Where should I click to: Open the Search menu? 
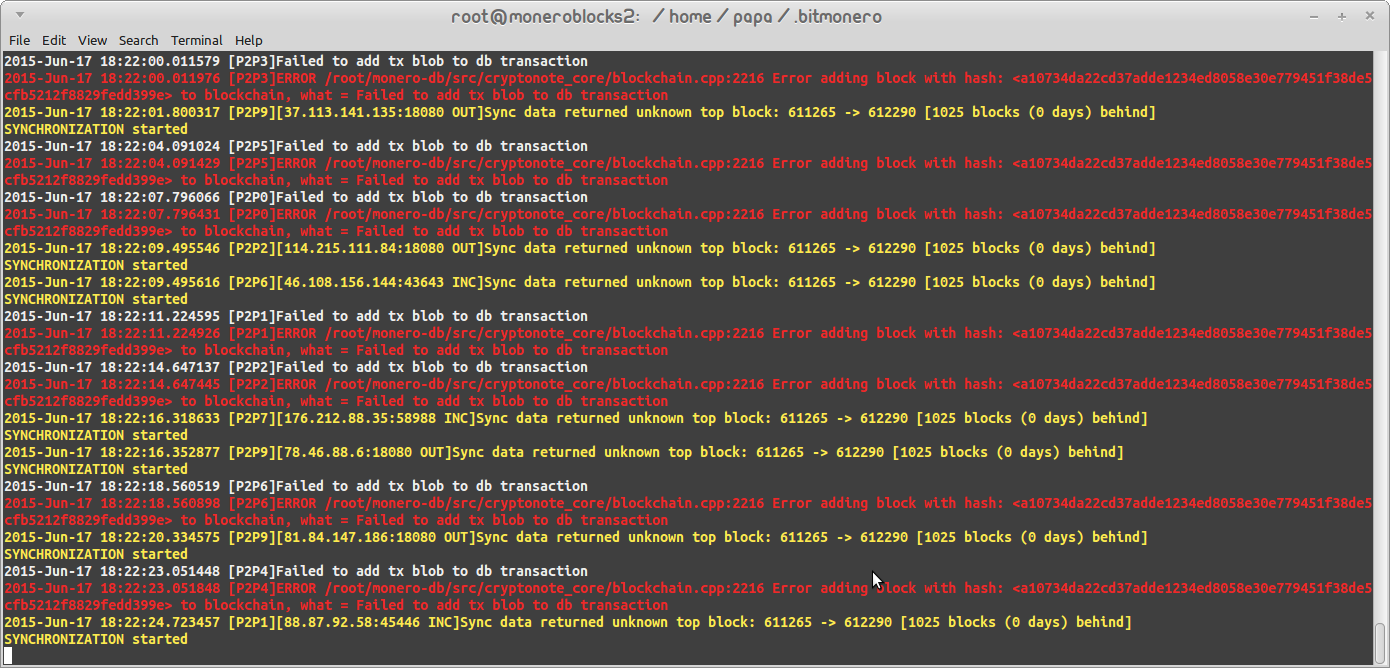138,40
